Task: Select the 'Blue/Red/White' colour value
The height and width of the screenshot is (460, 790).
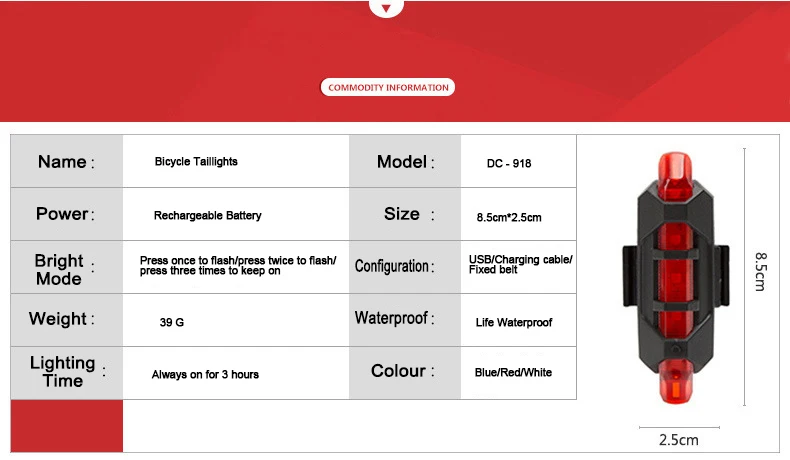Action: [x=513, y=372]
